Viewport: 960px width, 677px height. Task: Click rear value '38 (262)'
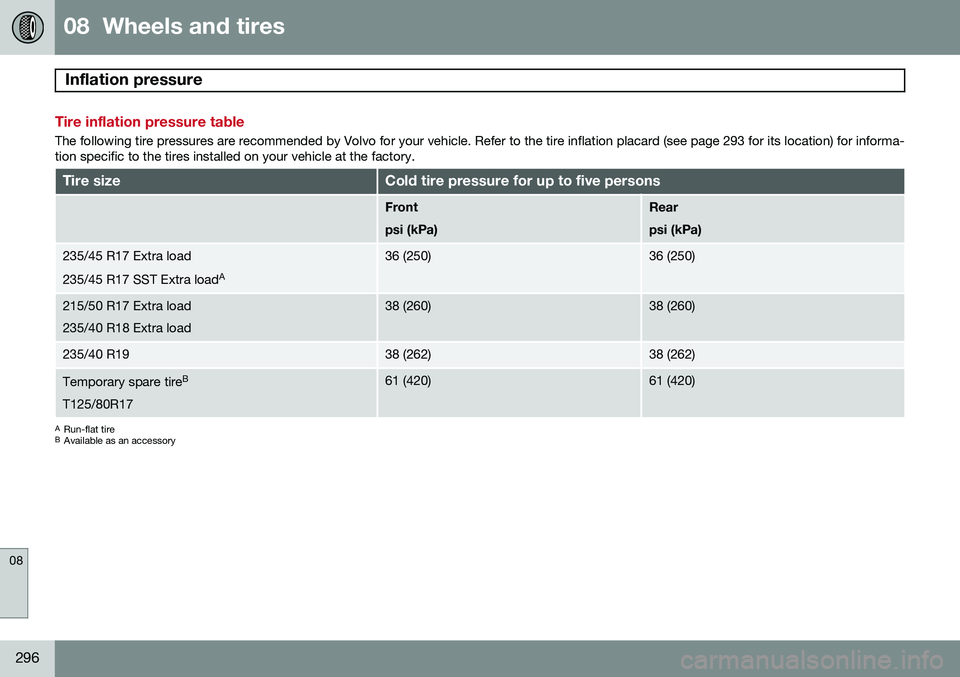point(672,354)
